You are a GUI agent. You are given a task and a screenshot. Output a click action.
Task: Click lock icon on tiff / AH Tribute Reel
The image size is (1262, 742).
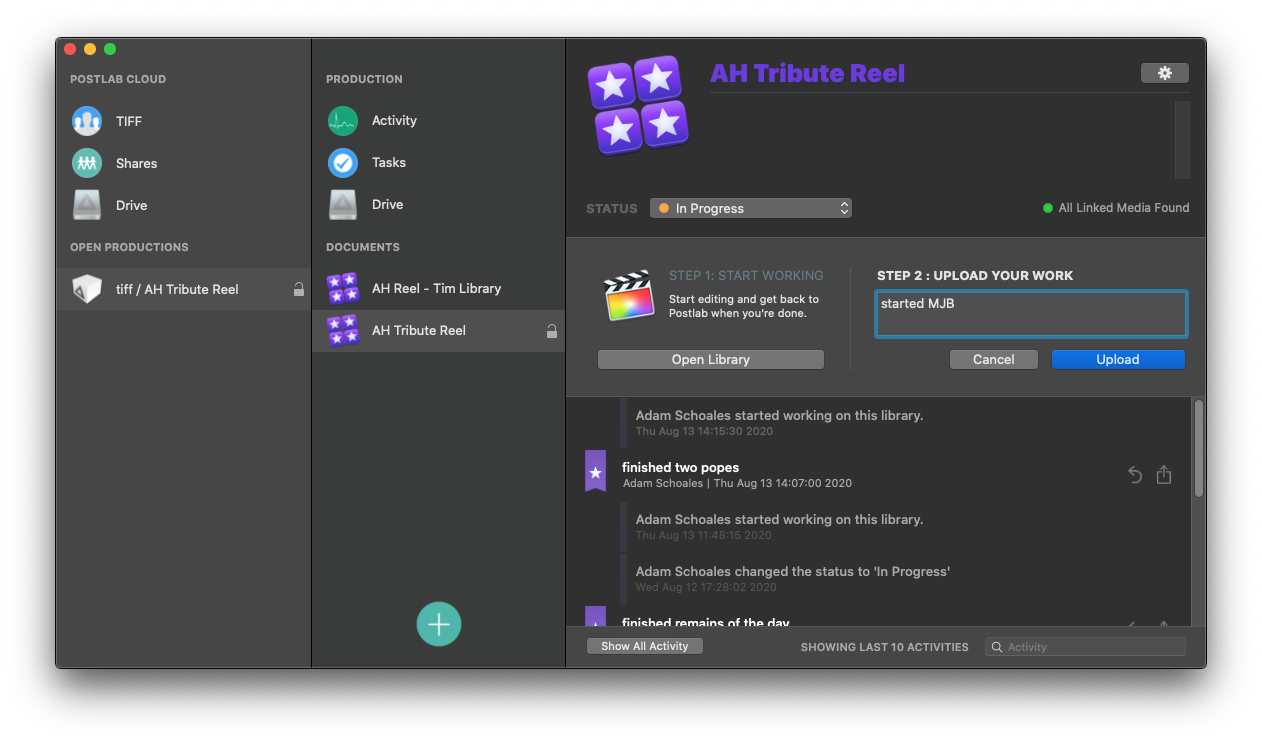298,289
